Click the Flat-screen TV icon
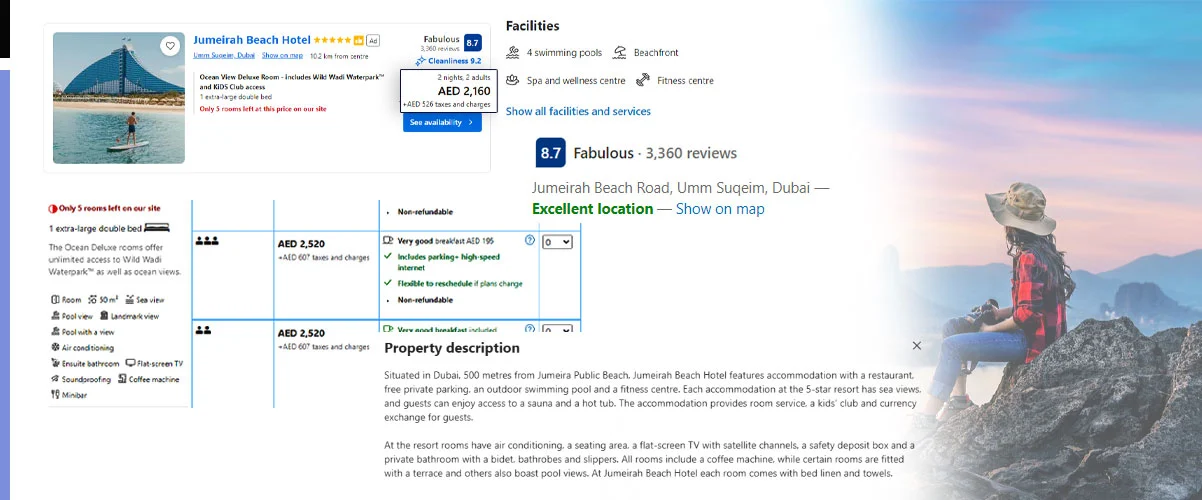Viewport: 1202px width, 500px height. tap(130, 363)
